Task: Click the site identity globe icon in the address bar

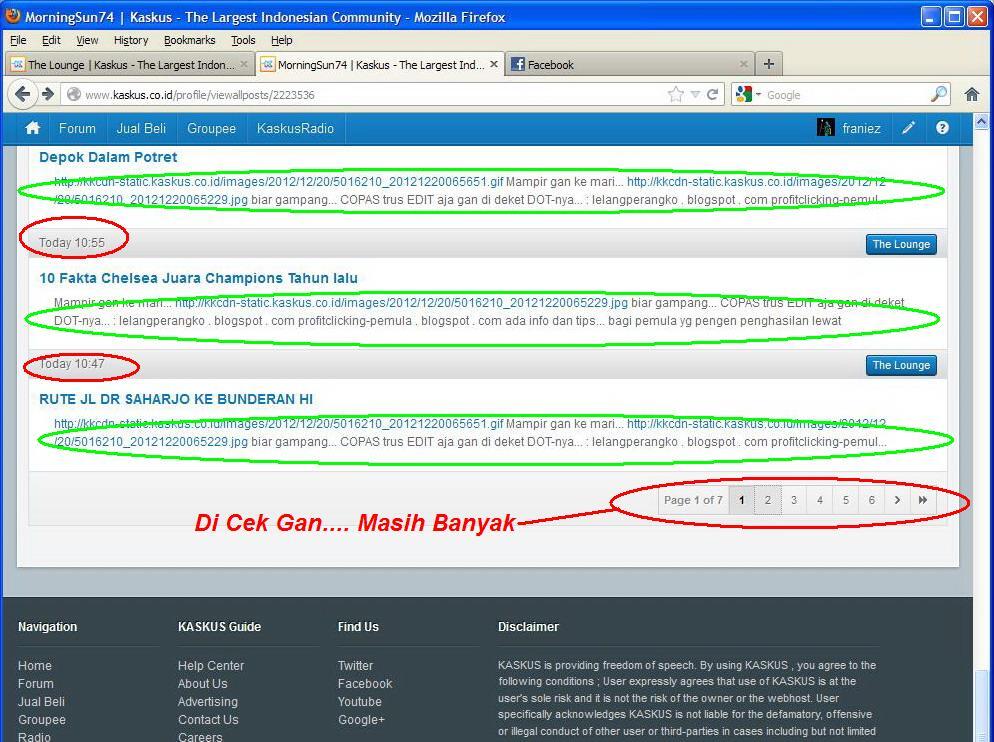Action: click(74, 94)
